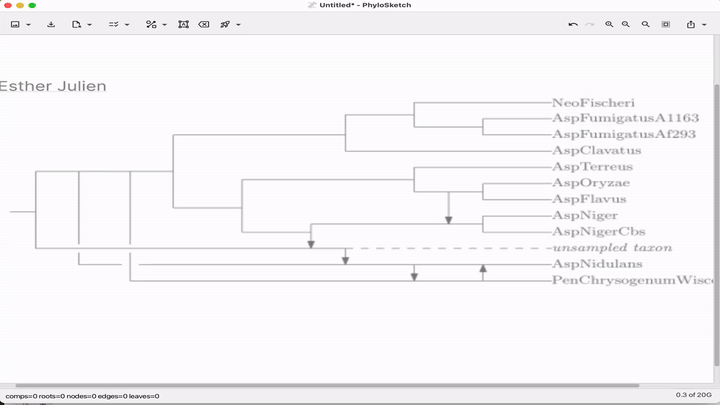Open the dropdown beside the rocket icon
Screen dimensions: 720x405
[x=238, y=25]
